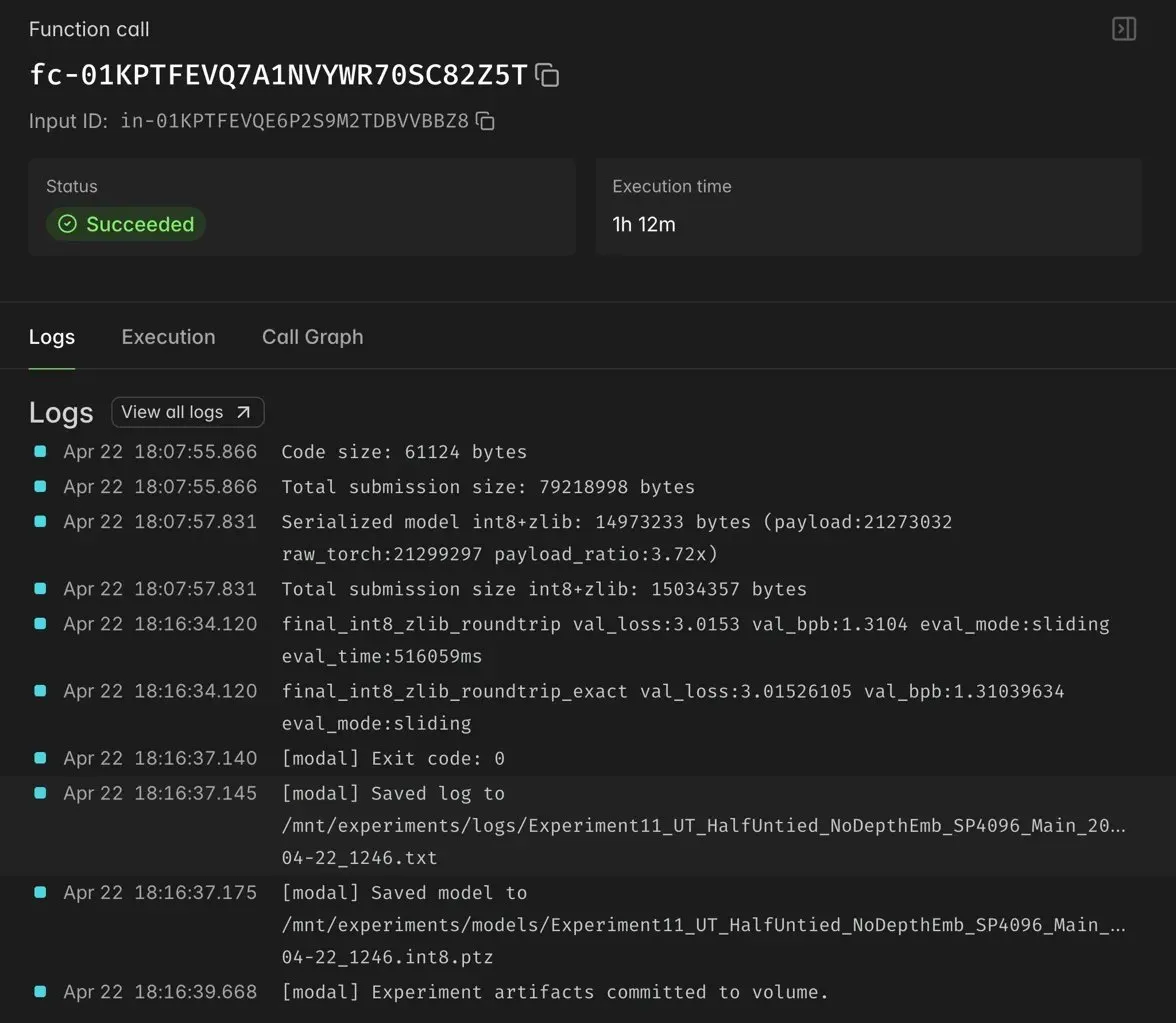Select the 'Code size: 61124 bytes' log line

point(588,452)
